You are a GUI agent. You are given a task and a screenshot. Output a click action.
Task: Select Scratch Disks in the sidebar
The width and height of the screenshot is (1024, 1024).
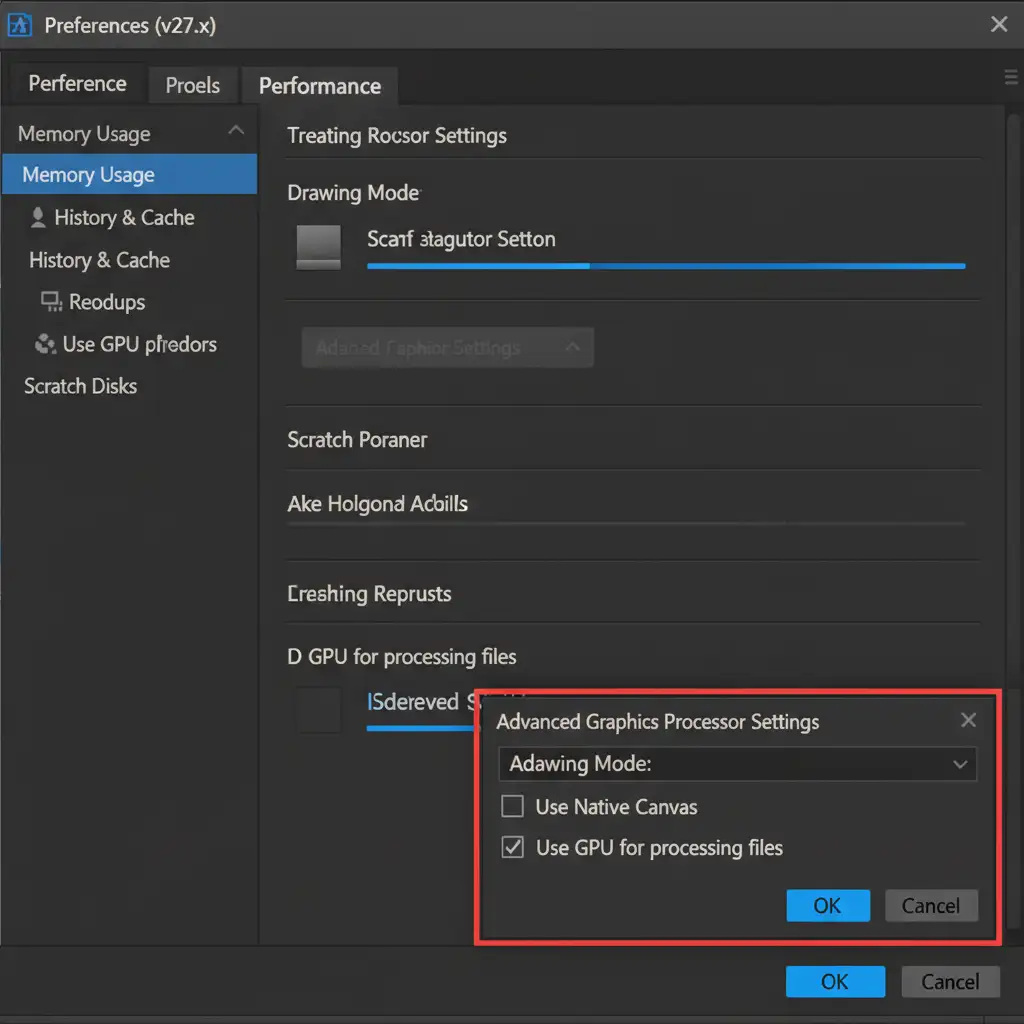pos(80,386)
